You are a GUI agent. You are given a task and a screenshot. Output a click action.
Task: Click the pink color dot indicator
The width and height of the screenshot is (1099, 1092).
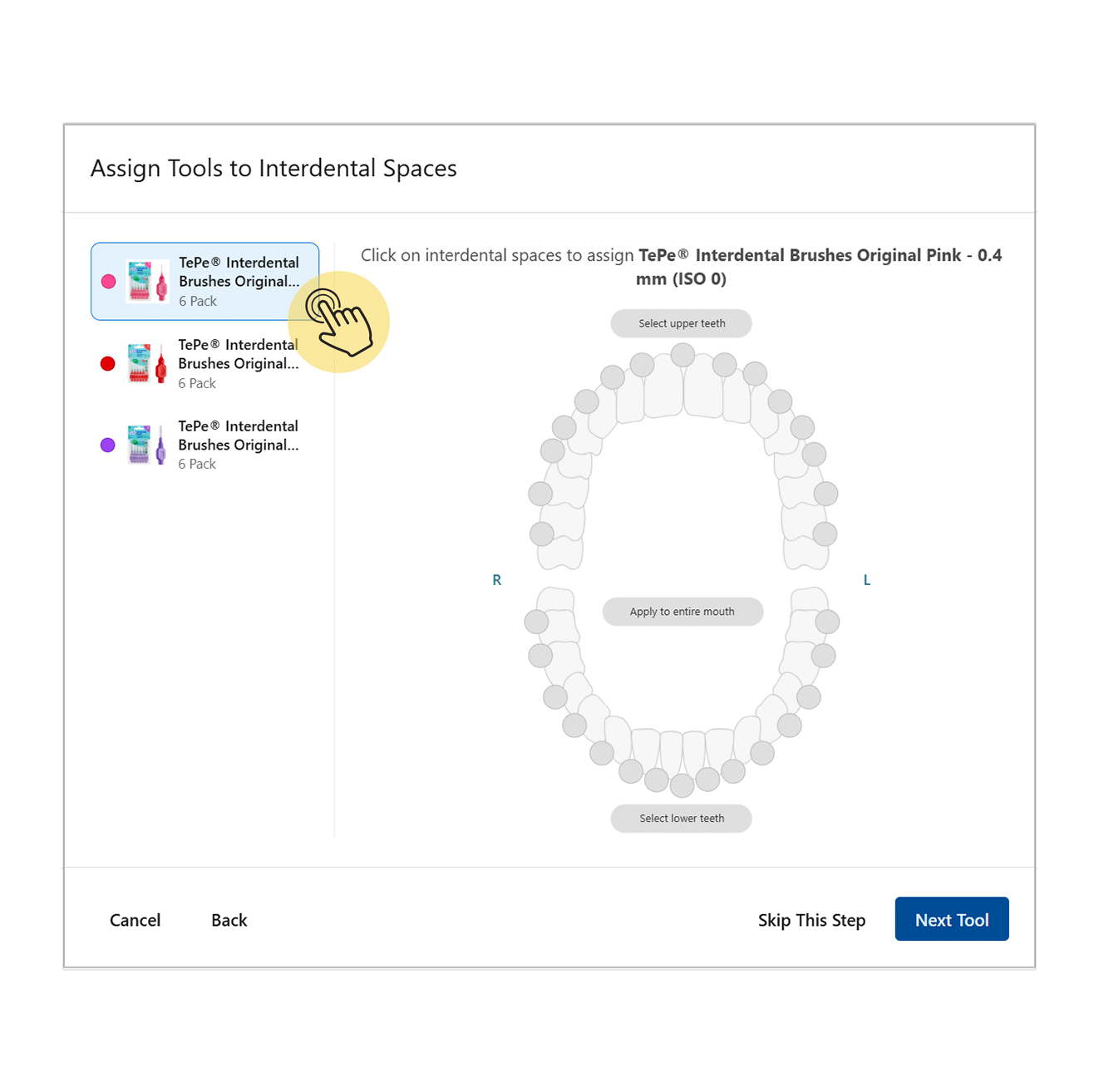click(x=108, y=282)
